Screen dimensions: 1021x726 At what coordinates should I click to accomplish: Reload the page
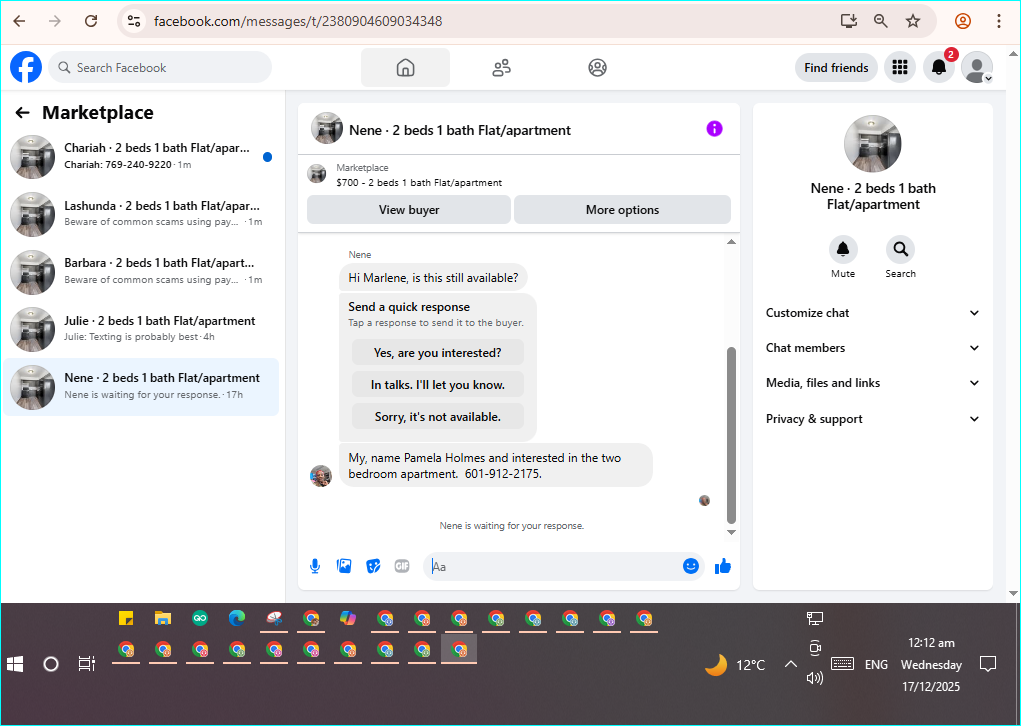91,21
